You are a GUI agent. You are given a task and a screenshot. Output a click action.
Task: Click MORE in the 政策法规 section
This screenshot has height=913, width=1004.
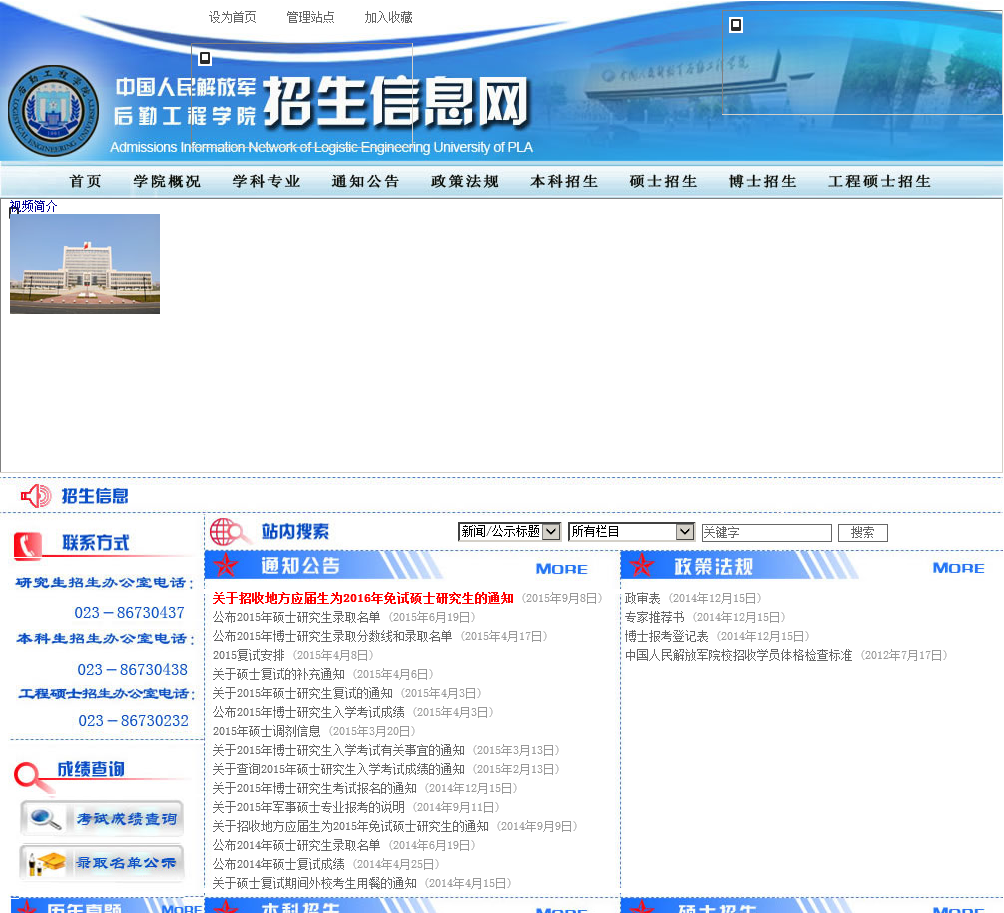coord(959,568)
